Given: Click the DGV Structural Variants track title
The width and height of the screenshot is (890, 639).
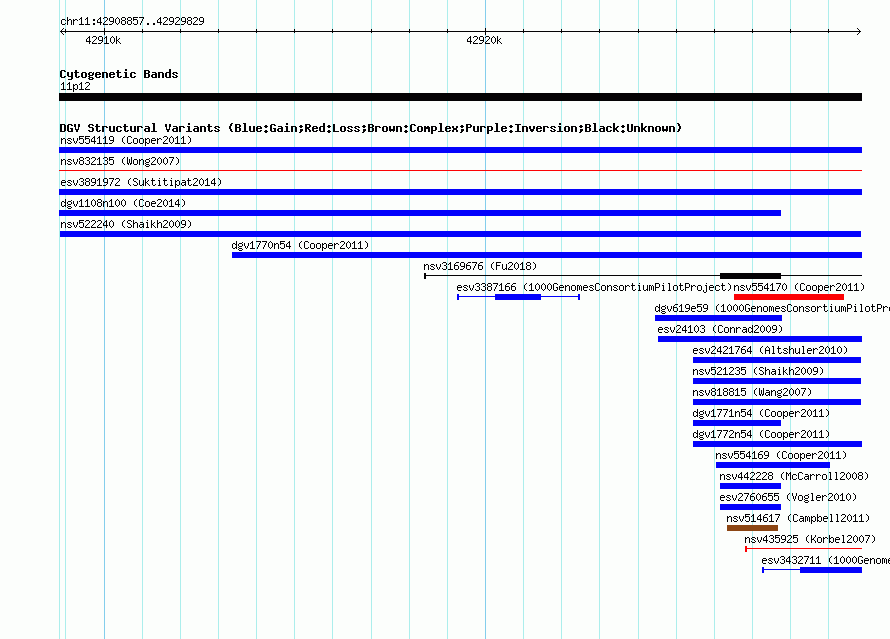Looking at the screenshot, I should [371, 128].
